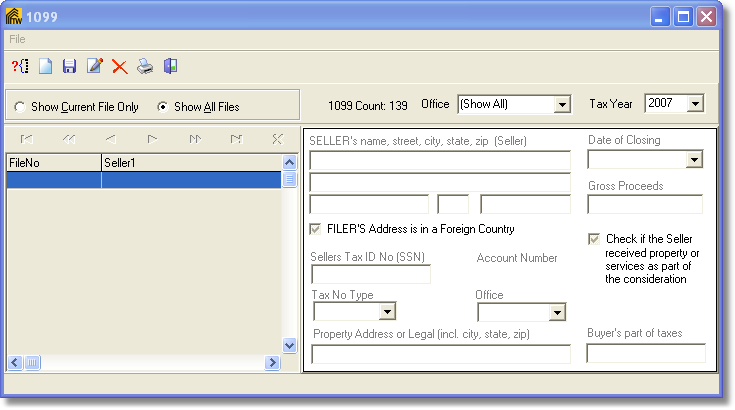Toggle FILER'S Address Foreign Country checkbox
The width and height of the screenshot is (735, 410).
coord(317,229)
